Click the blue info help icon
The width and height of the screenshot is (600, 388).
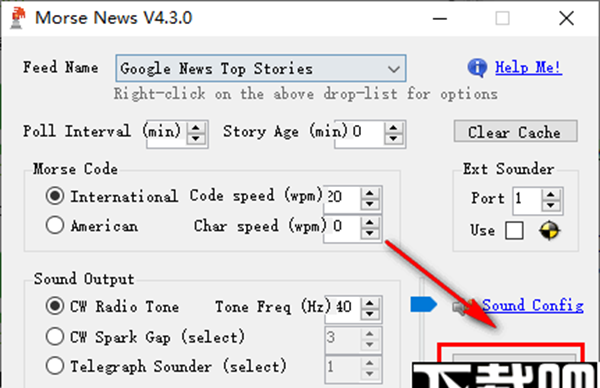tap(477, 68)
